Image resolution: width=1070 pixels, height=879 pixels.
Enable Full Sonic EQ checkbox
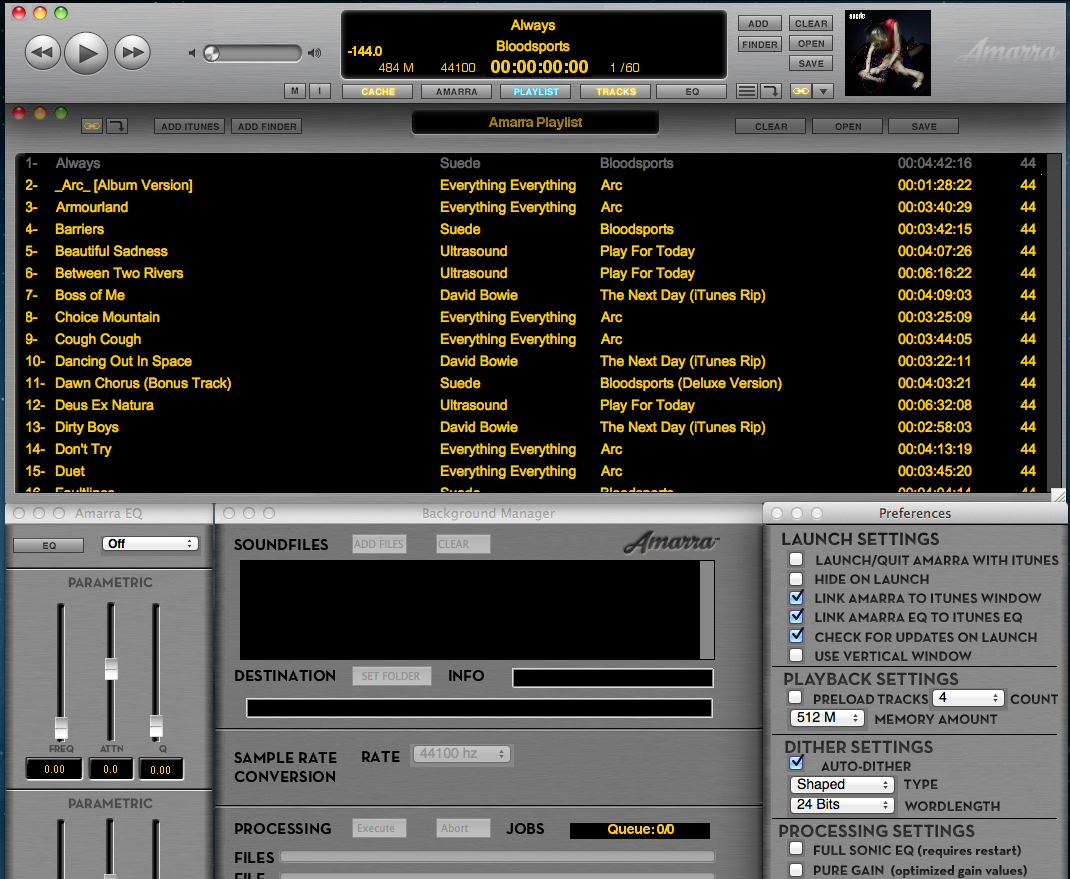(796, 849)
